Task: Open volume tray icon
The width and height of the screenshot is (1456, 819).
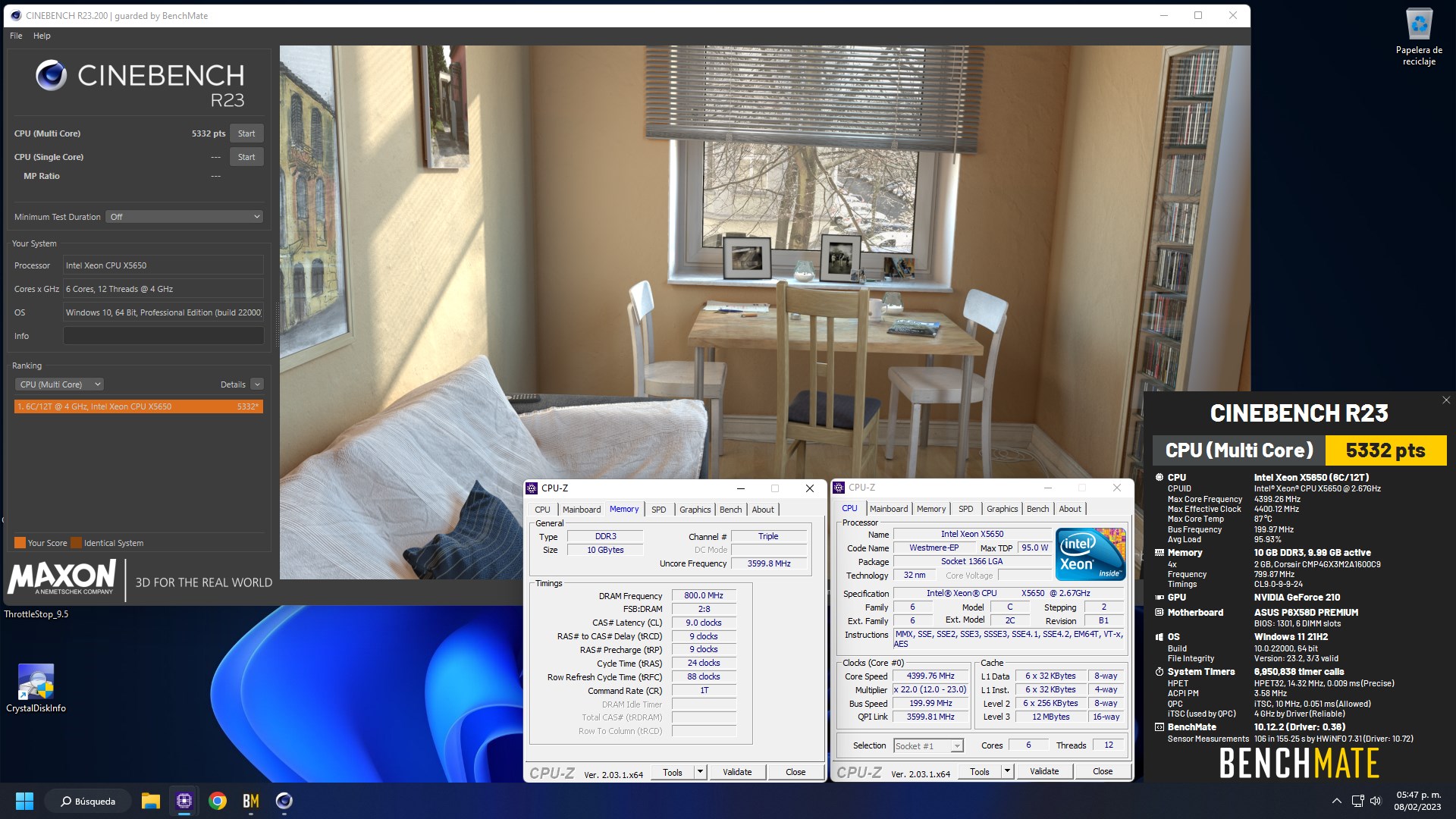Action: 1376,801
